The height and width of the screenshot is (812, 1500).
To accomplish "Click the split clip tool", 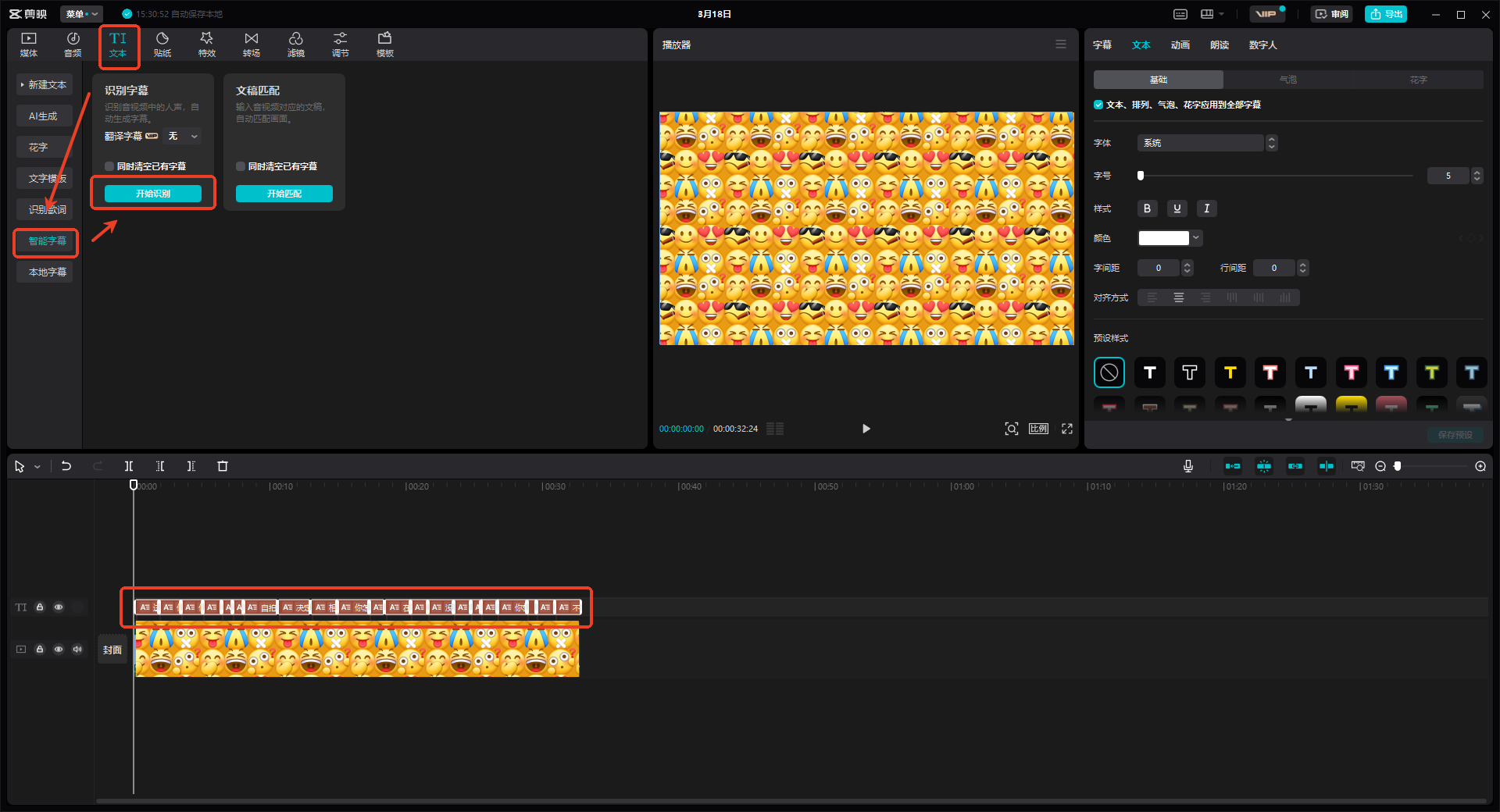I will click(129, 466).
